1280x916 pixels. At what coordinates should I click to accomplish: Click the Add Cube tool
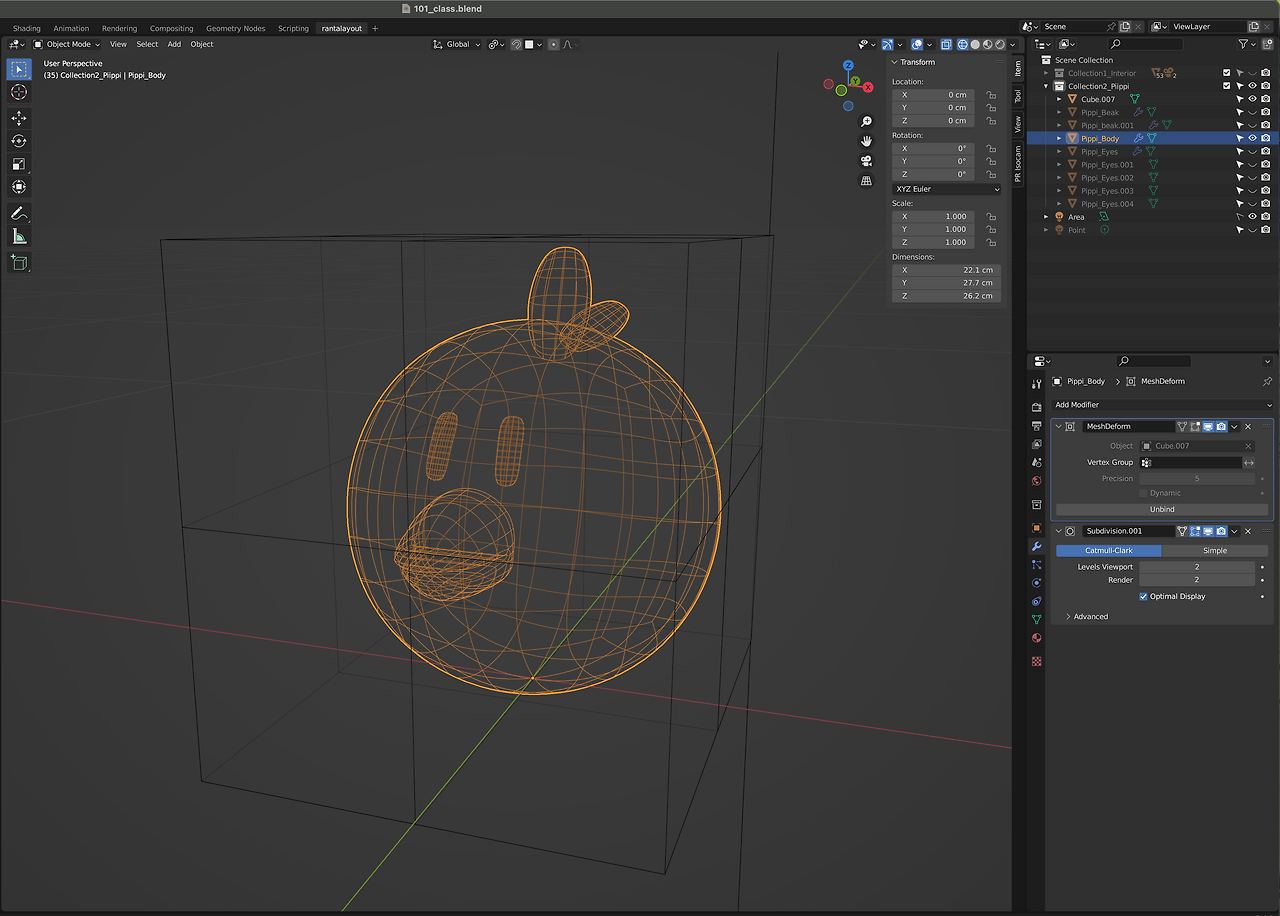click(x=19, y=262)
